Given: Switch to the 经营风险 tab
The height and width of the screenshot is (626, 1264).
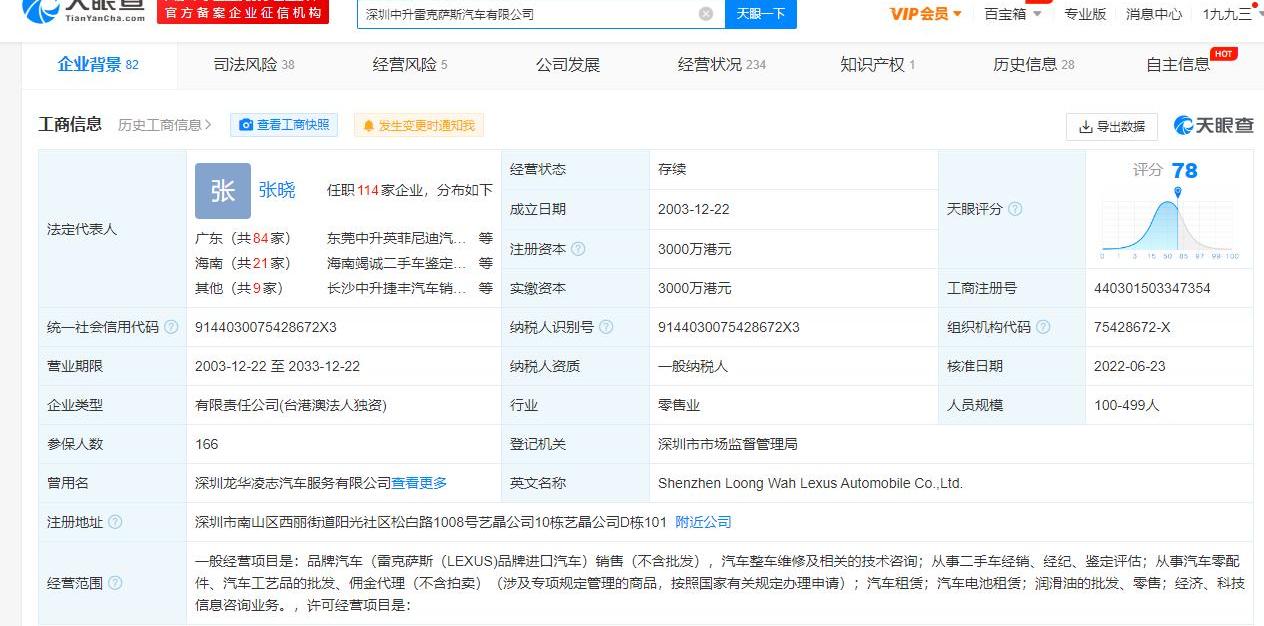Looking at the screenshot, I should click(x=410, y=65).
